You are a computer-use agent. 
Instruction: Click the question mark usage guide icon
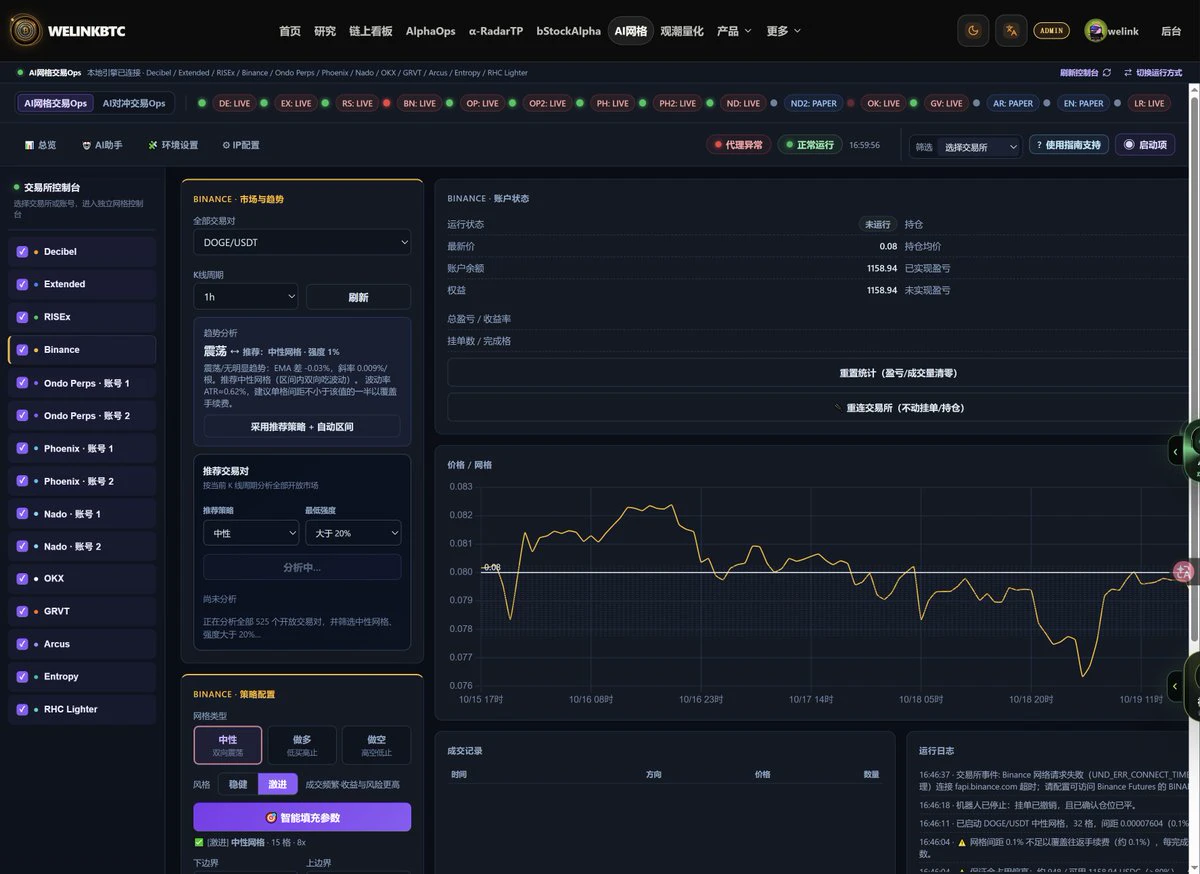tap(1038, 145)
